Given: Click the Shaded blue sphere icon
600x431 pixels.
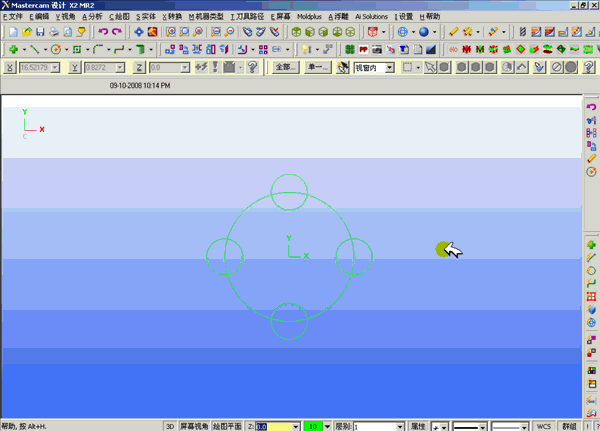Looking at the screenshot, I should click(424, 32).
